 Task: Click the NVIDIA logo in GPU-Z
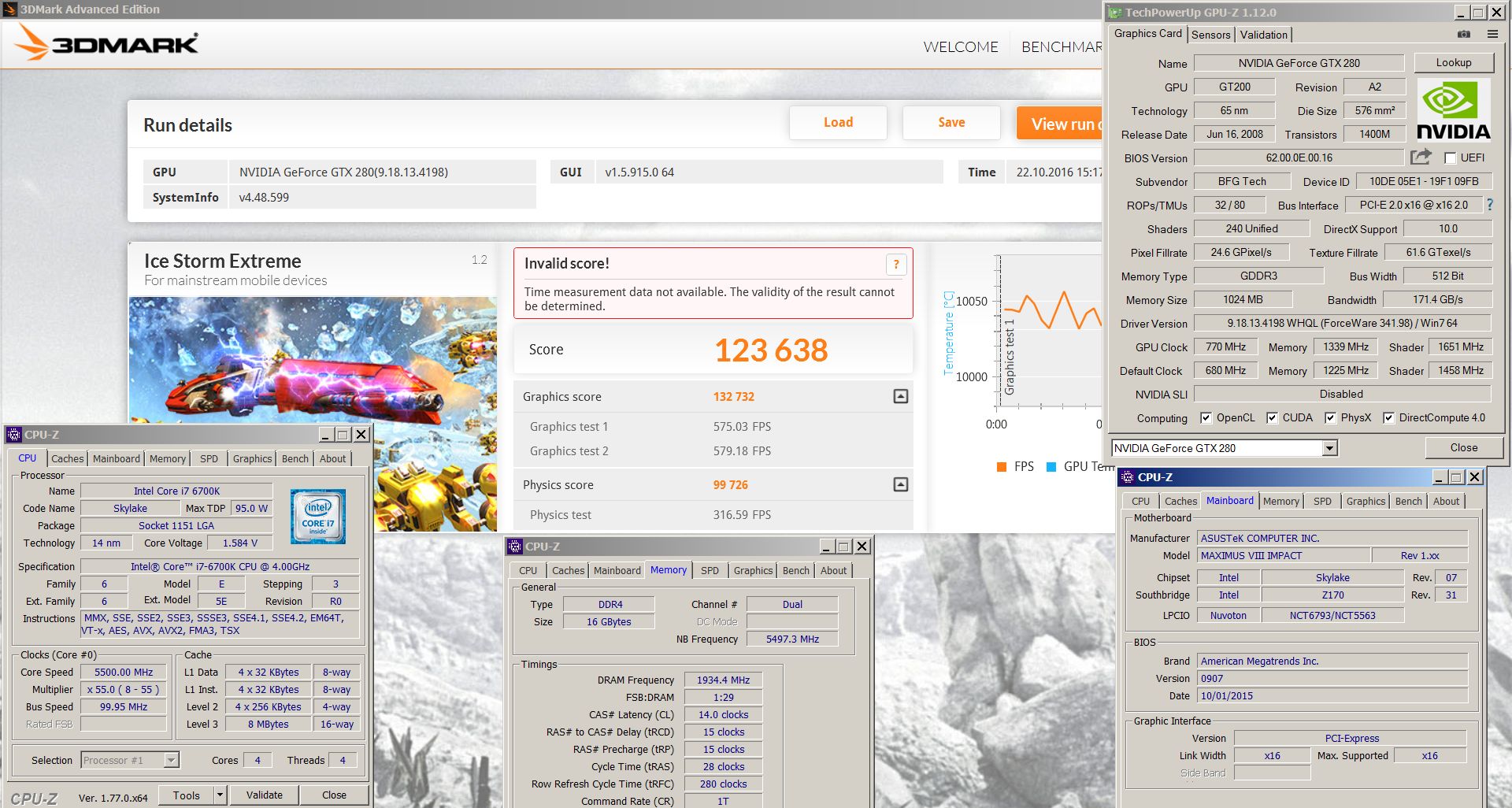pyautogui.click(x=1454, y=110)
